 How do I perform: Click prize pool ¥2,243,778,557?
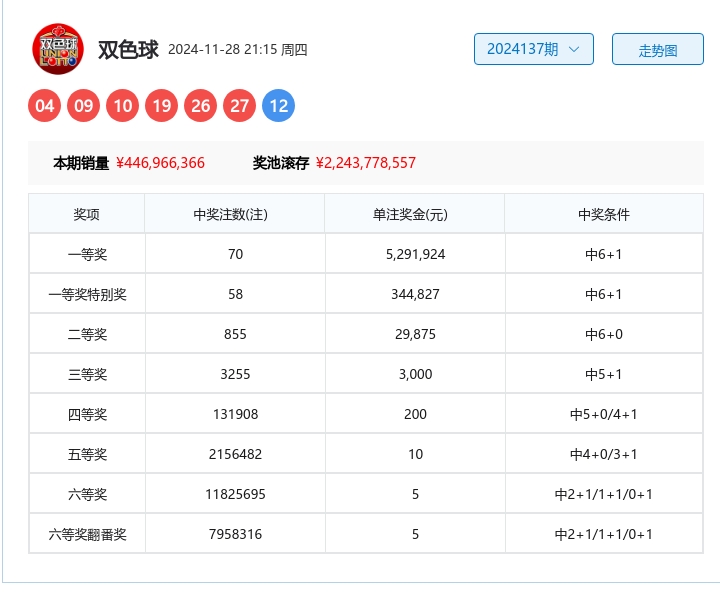[366, 163]
